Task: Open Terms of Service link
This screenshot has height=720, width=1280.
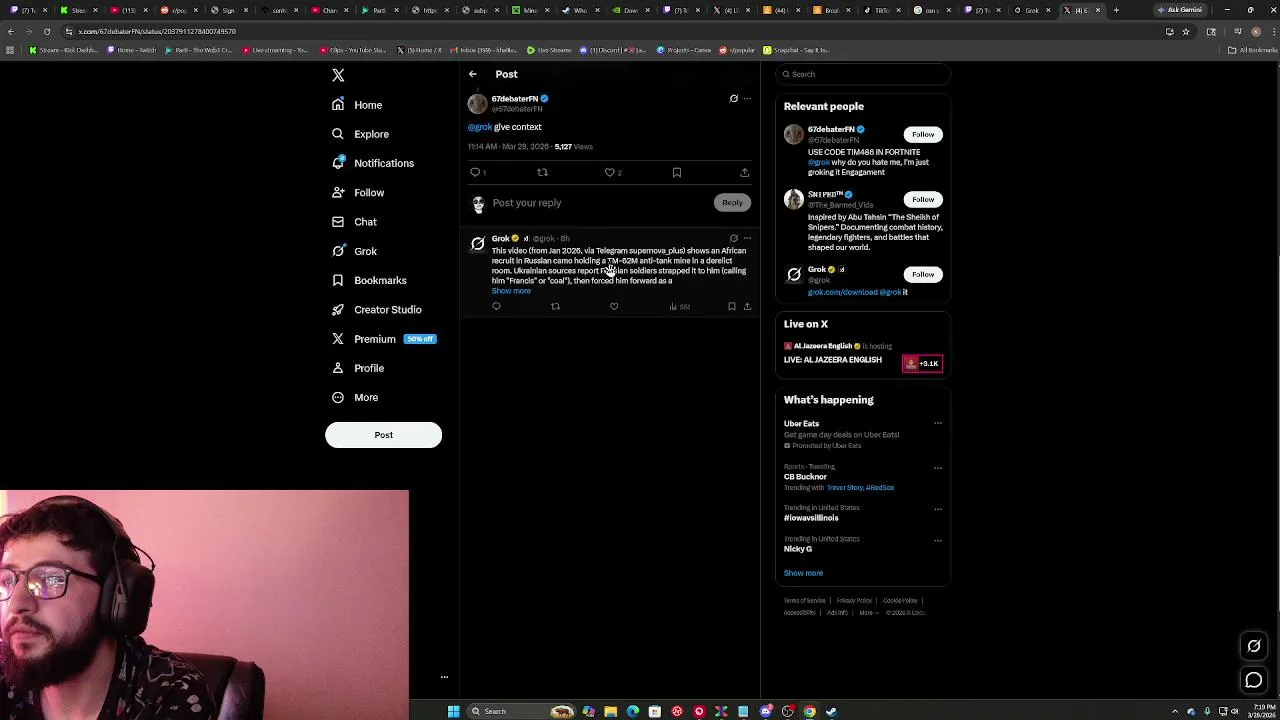Action: 805,601
